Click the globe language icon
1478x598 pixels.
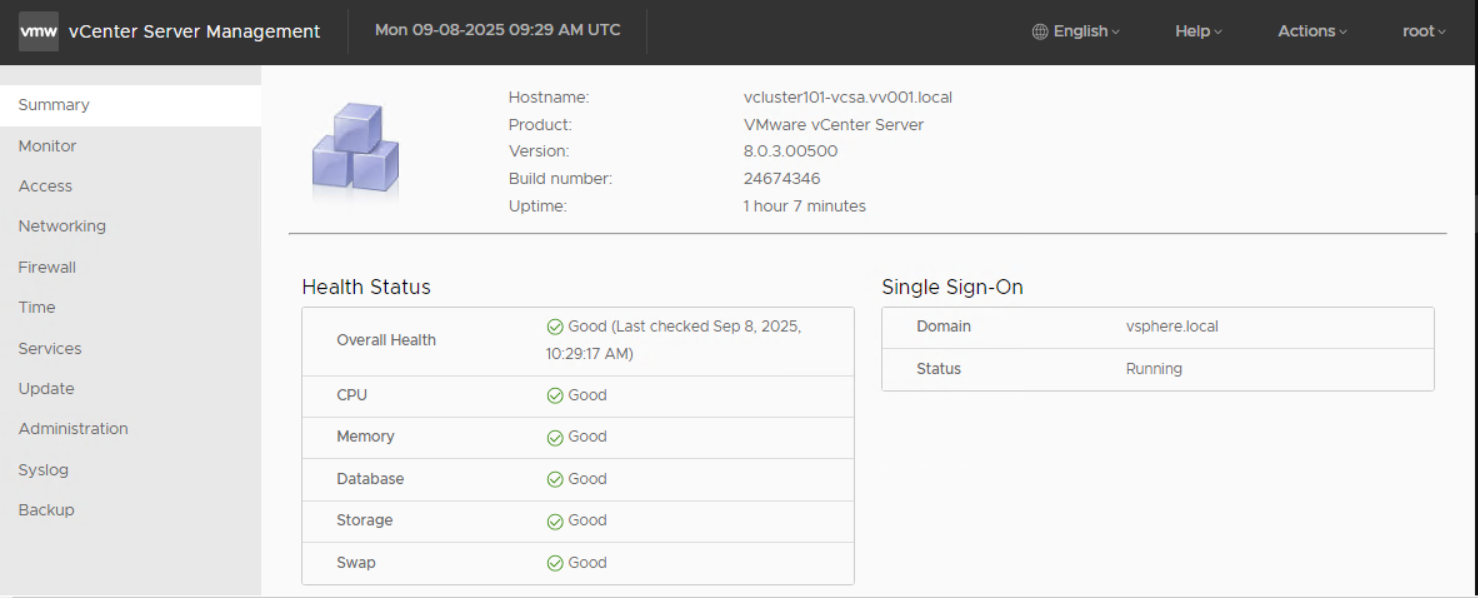(x=1040, y=32)
